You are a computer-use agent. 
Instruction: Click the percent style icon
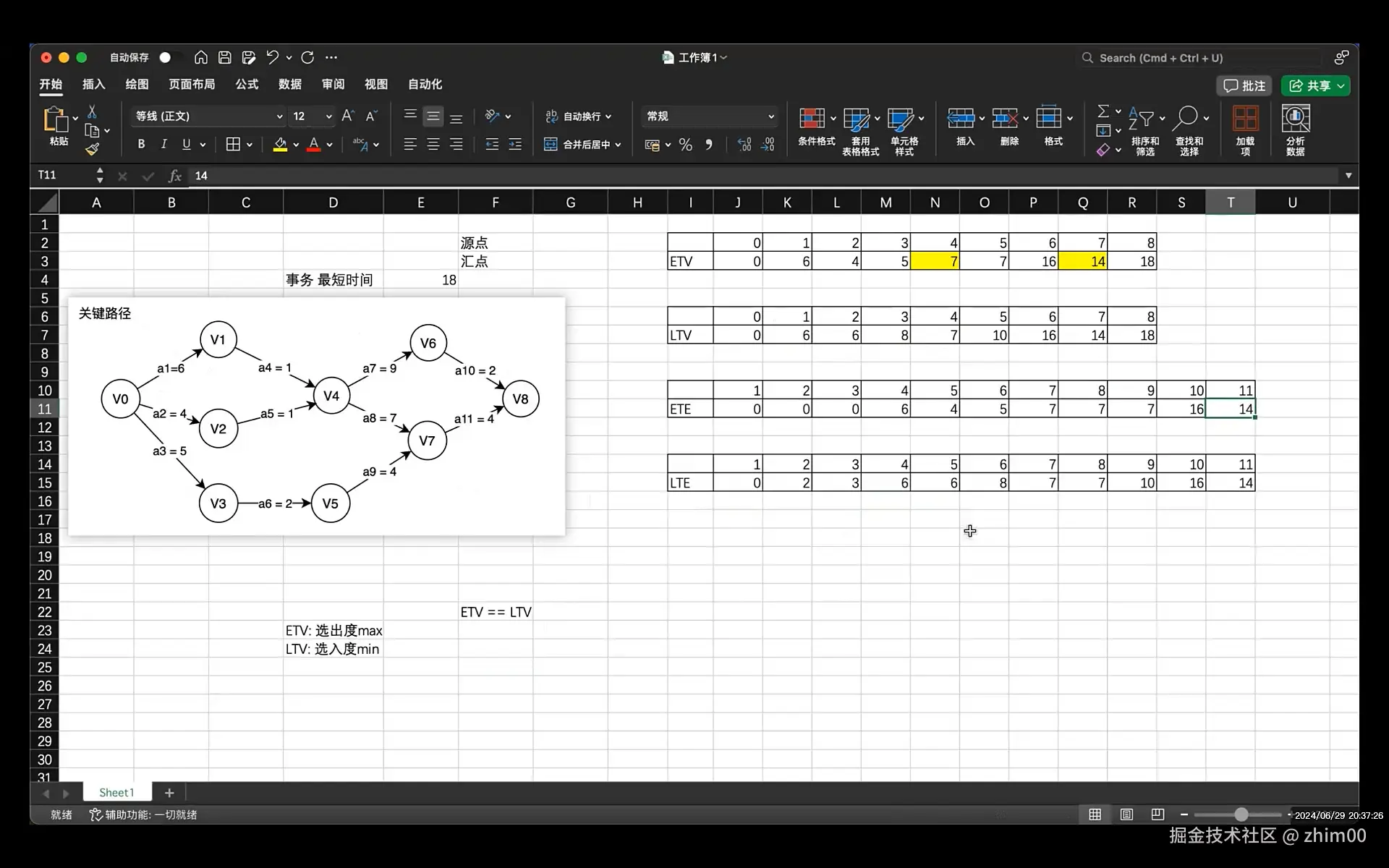(685, 145)
